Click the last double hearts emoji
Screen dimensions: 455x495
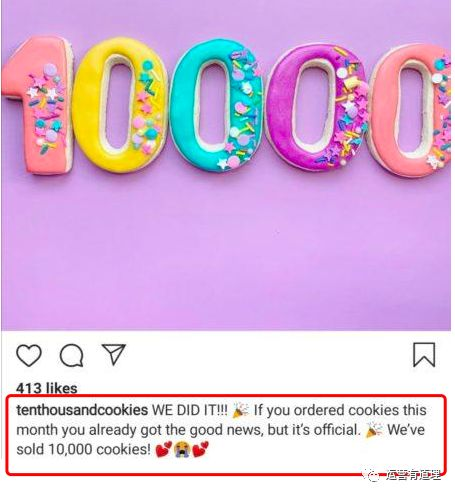[x=200, y=449]
